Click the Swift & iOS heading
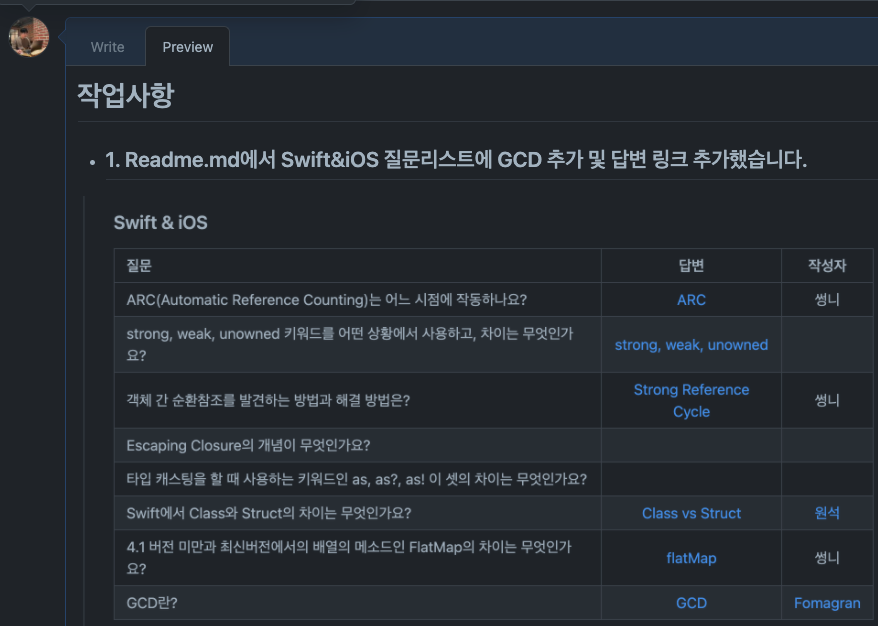878x626 pixels. click(x=161, y=222)
